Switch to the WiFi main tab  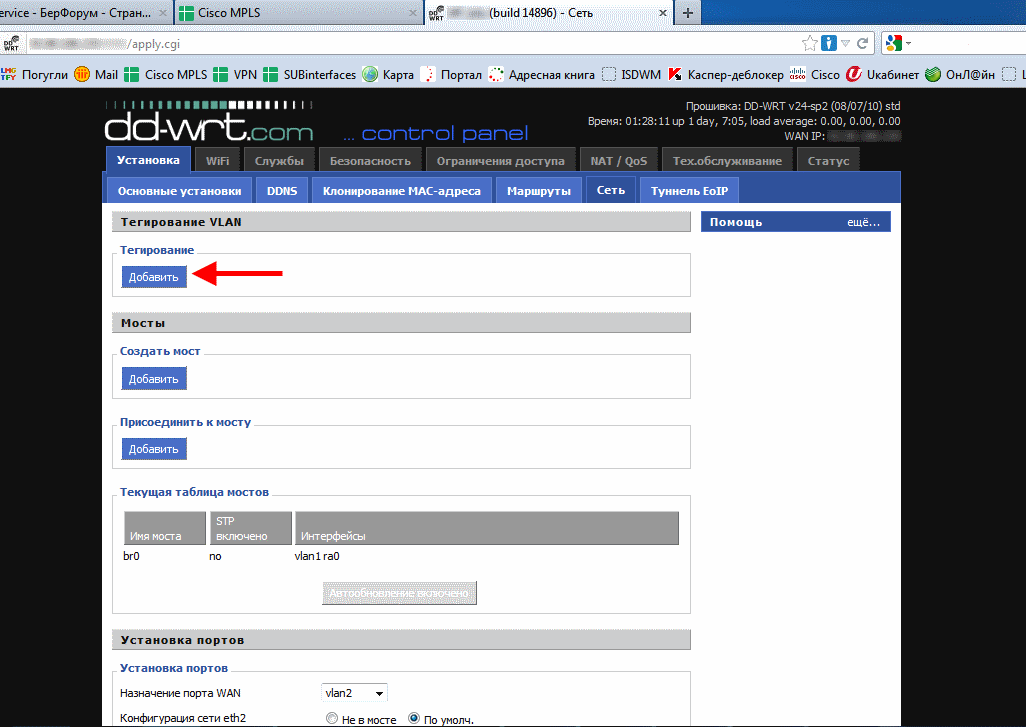click(217, 161)
